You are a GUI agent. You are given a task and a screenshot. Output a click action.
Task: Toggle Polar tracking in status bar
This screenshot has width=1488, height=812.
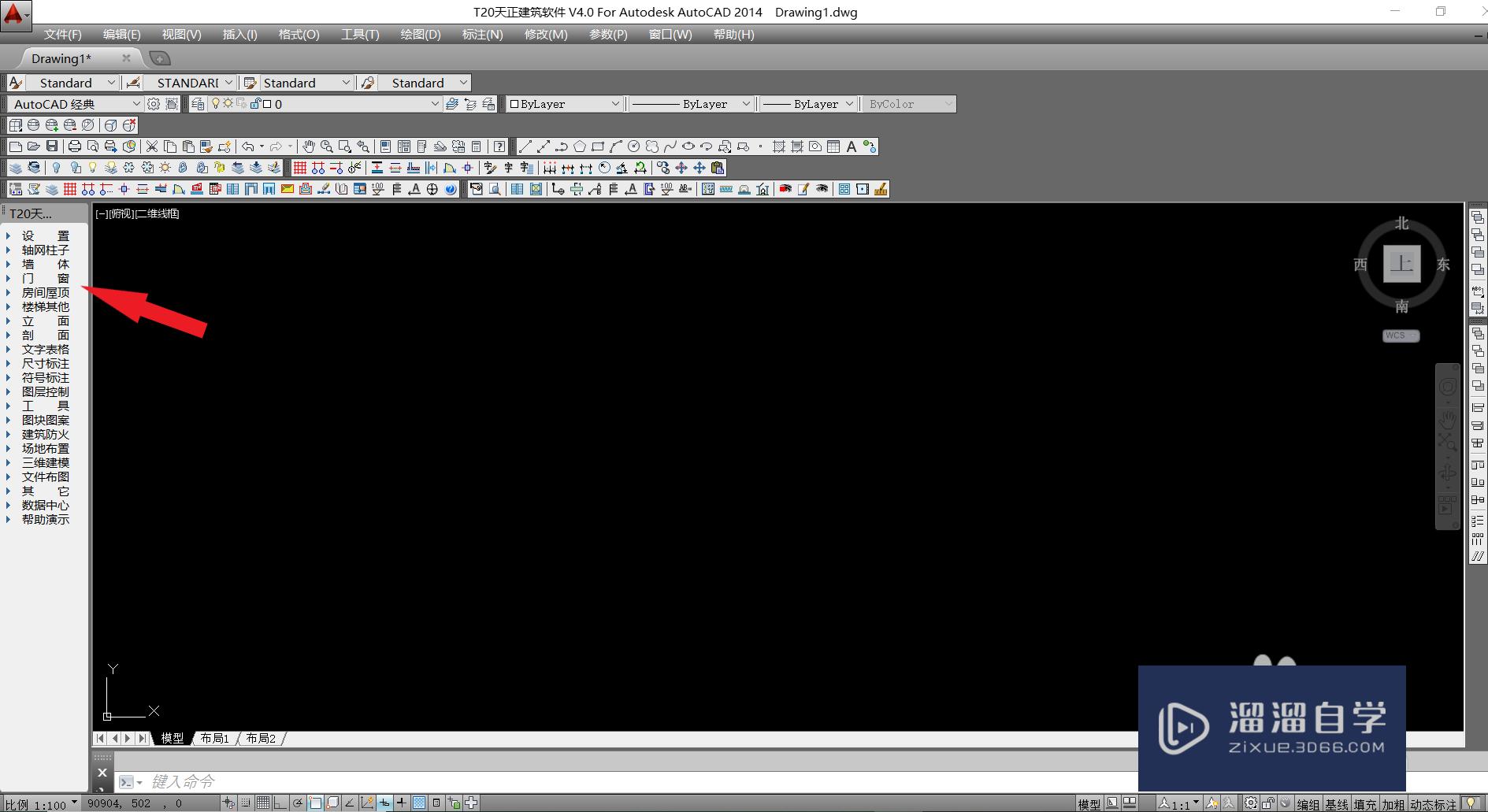298,803
